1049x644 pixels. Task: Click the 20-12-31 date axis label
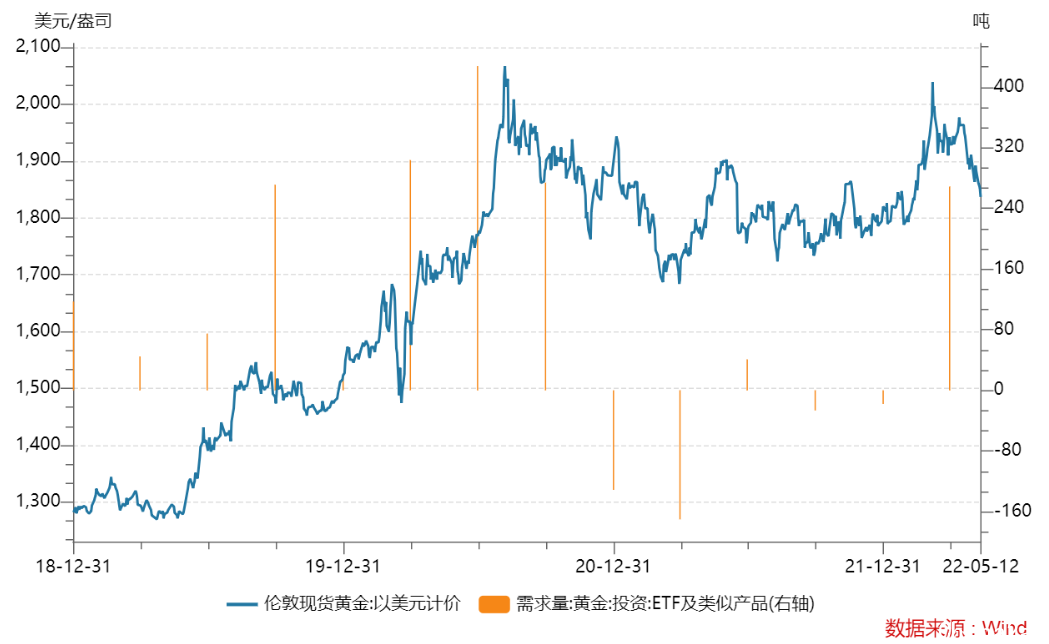click(x=613, y=566)
